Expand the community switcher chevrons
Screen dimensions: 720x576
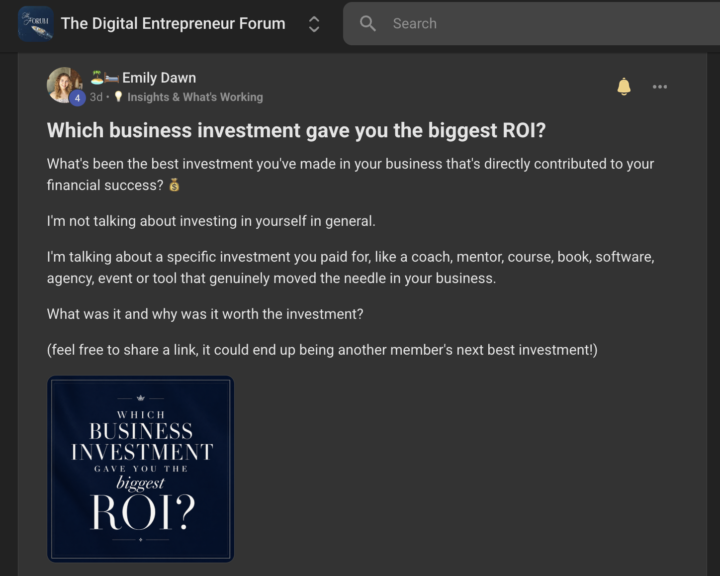pos(314,24)
